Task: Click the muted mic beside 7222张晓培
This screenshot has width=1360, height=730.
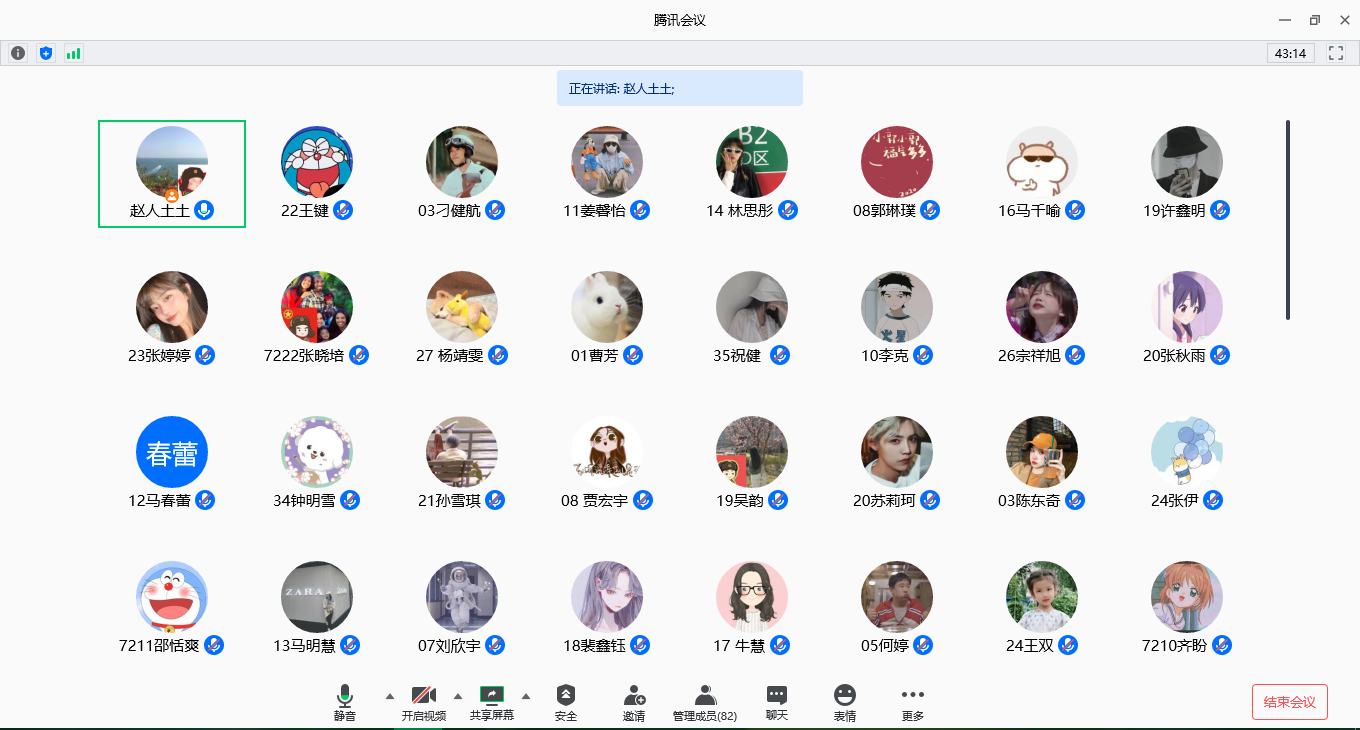Action: click(x=359, y=355)
